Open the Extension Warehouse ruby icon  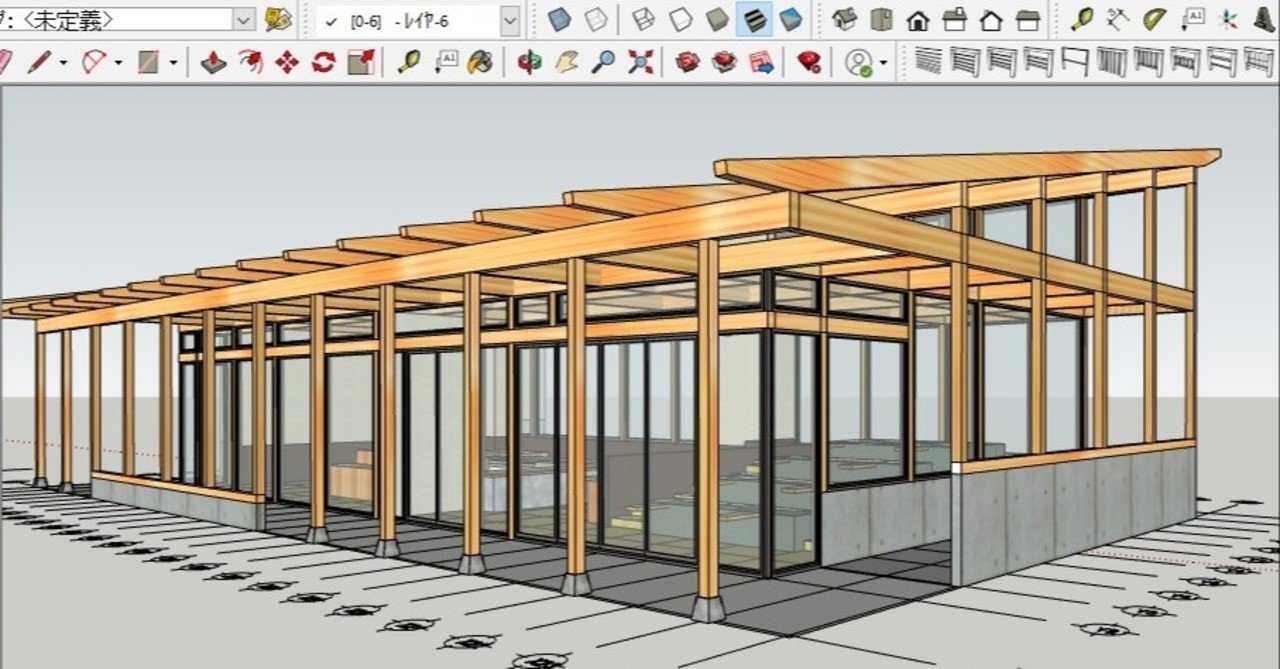click(810, 63)
